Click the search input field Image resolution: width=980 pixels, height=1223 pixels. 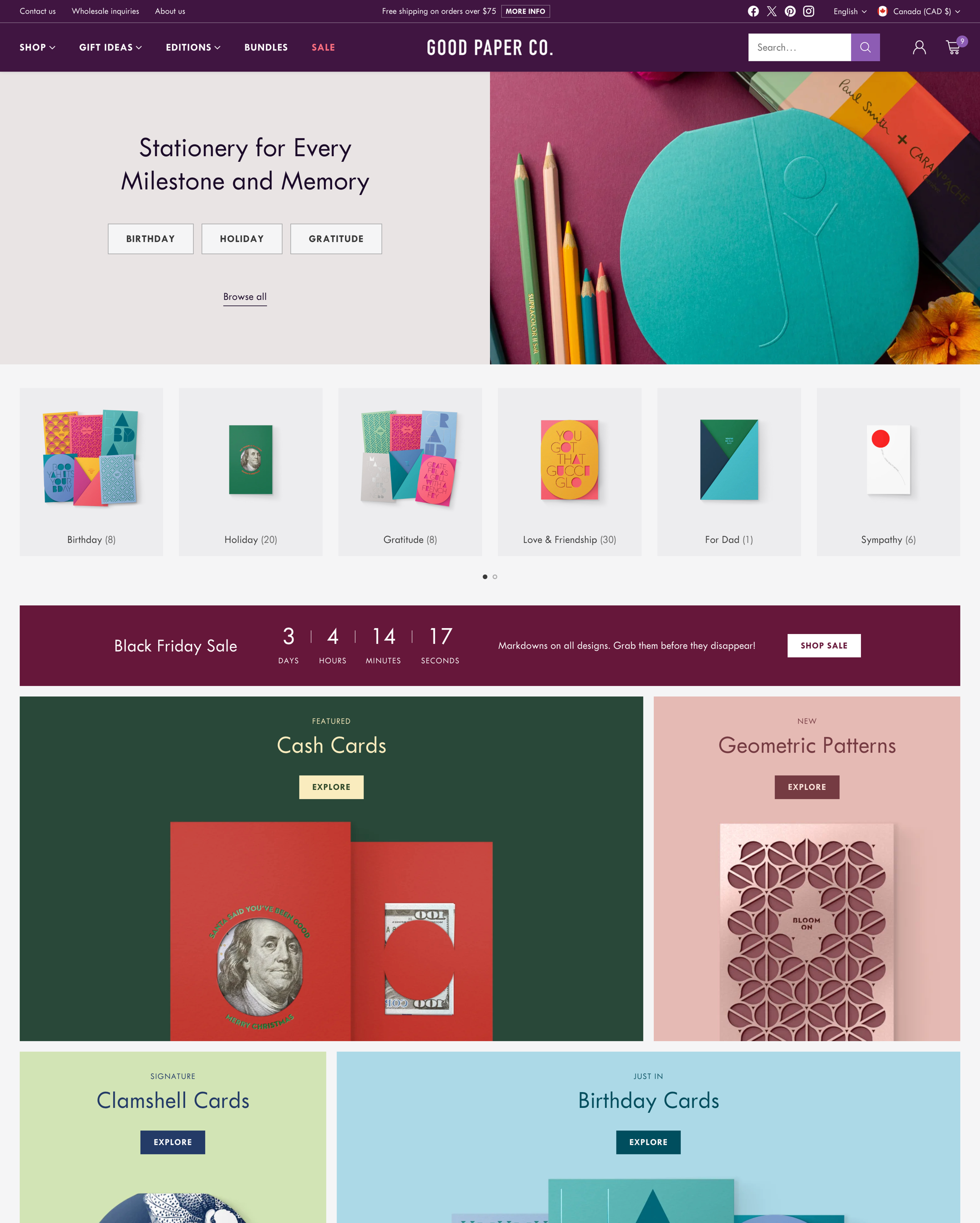coord(800,47)
